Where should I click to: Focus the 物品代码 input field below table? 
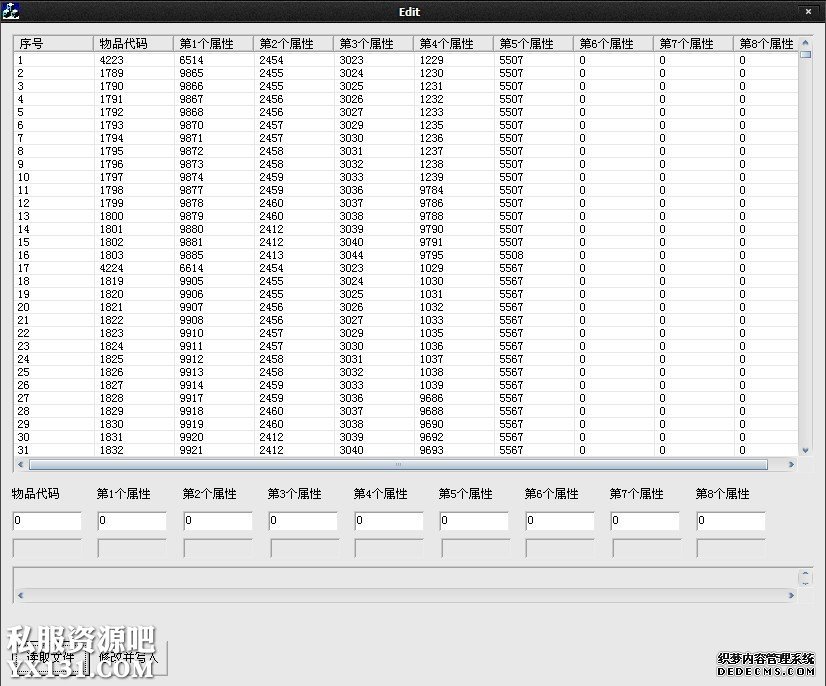[47, 521]
